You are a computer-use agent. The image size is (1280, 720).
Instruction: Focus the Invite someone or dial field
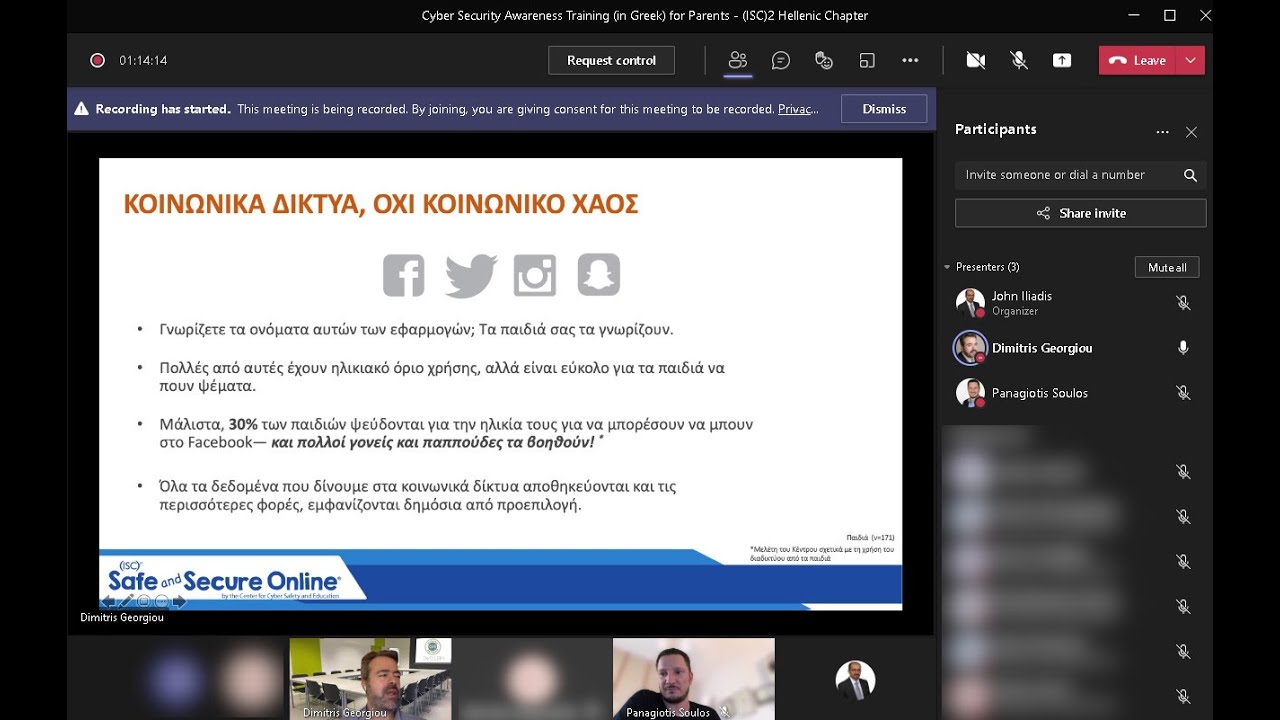pos(1080,175)
